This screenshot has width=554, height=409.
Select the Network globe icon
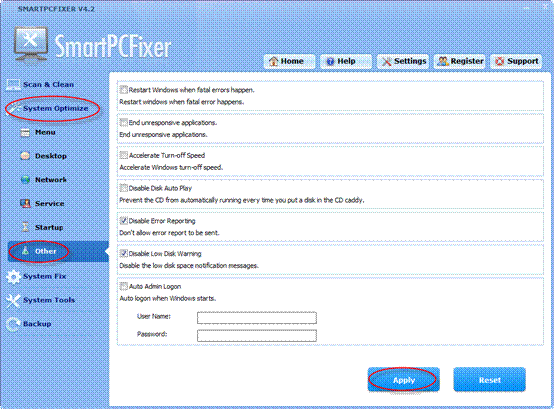tap(25, 180)
